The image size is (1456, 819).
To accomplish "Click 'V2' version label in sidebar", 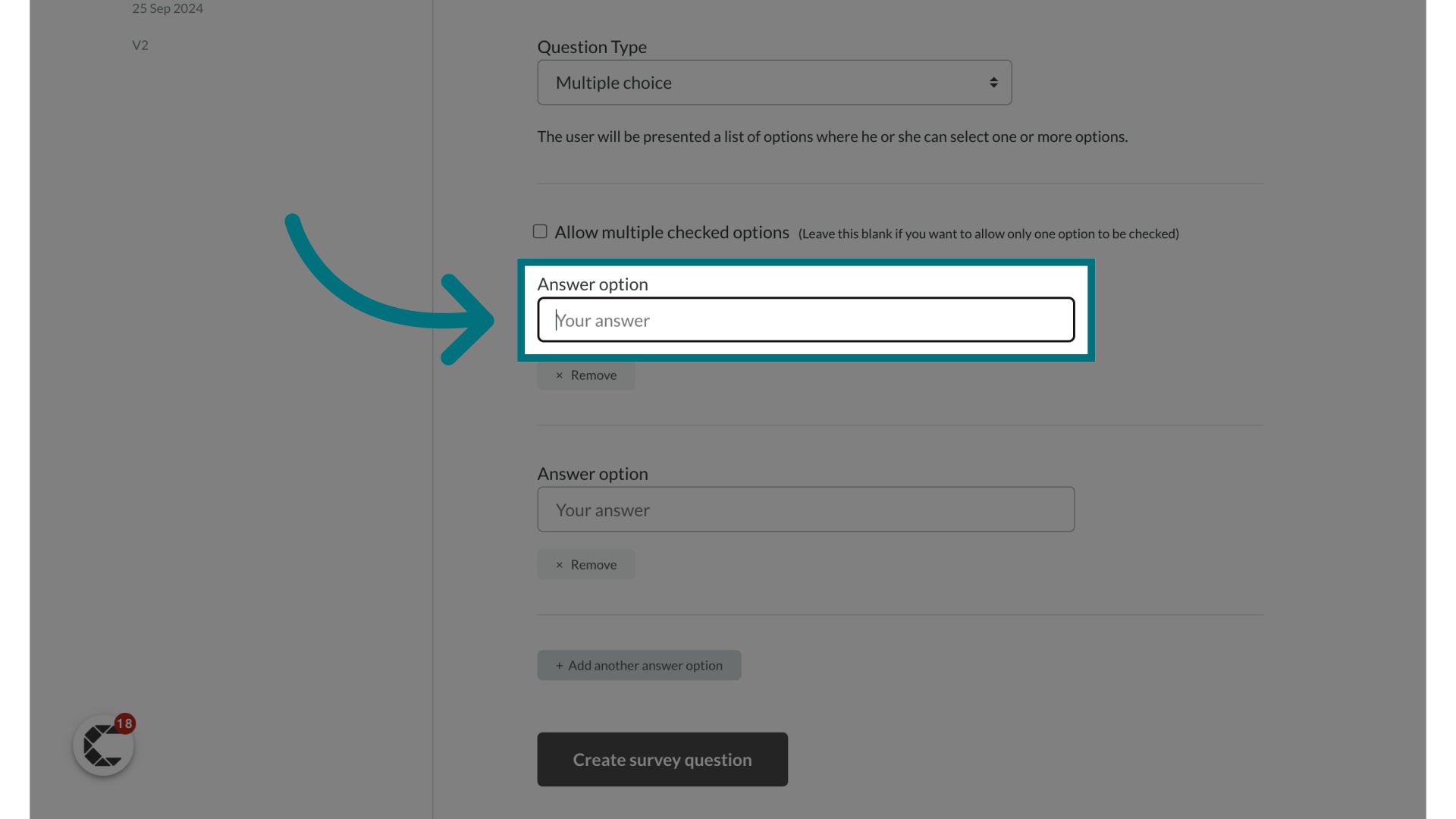I will tap(140, 44).
